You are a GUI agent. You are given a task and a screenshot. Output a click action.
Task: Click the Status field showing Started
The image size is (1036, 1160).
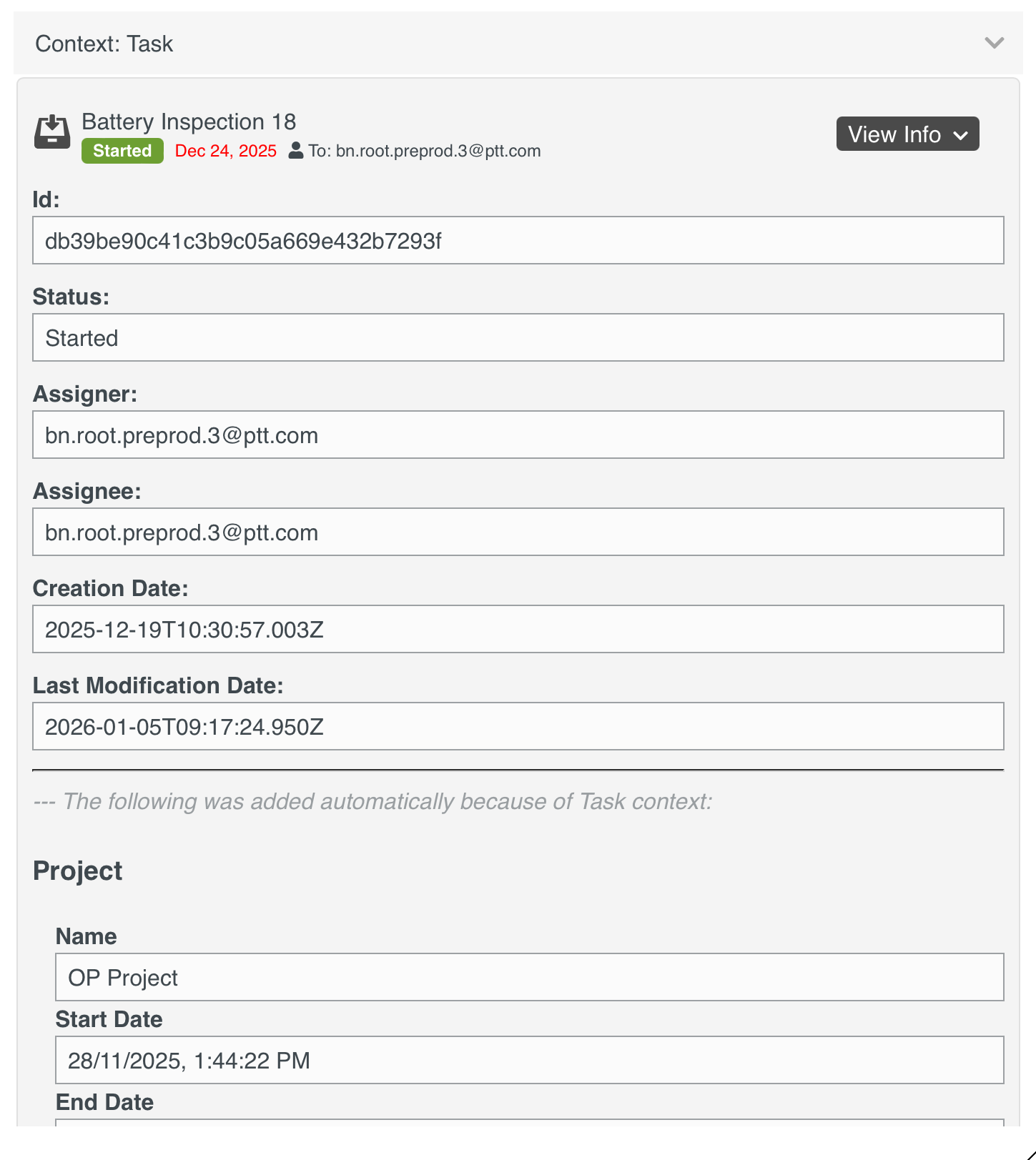coord(518,338)
